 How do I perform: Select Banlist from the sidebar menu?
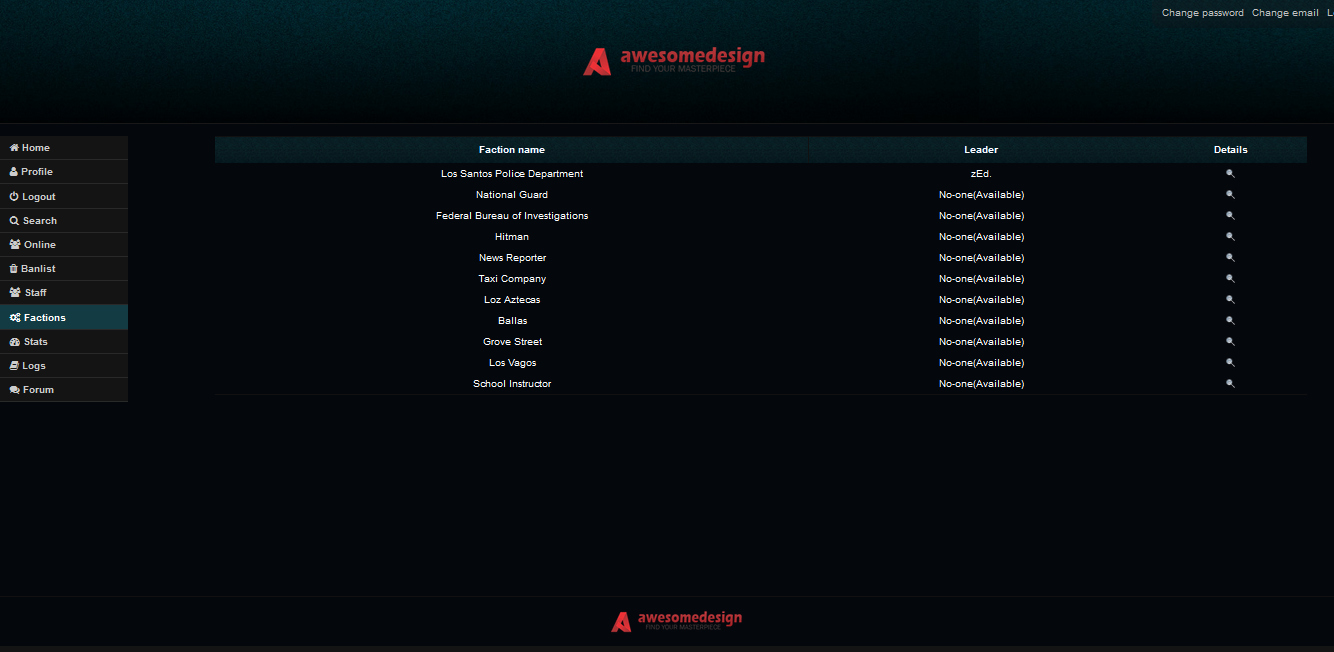[x=38, y=269]
